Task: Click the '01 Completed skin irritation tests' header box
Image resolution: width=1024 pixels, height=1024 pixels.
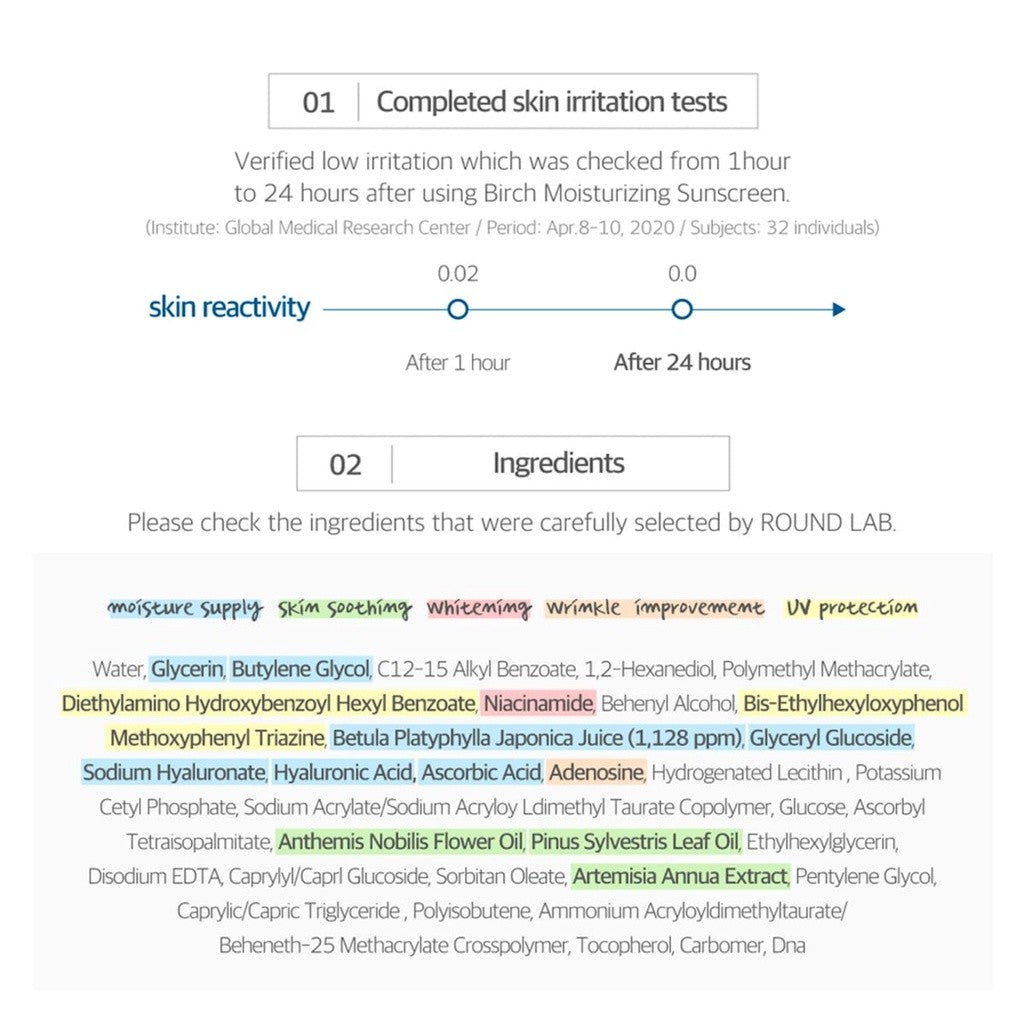Action: coord(513,101)
